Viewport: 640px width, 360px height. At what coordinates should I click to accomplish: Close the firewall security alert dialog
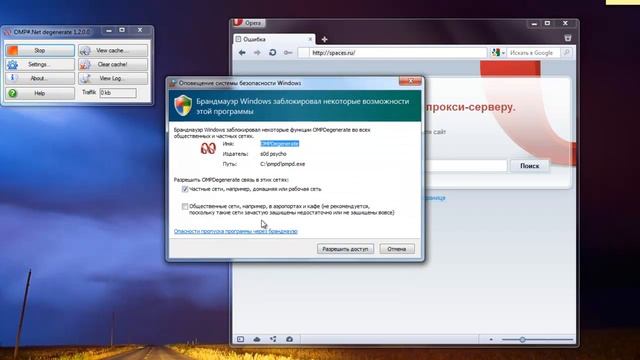(x=410, y=81)
